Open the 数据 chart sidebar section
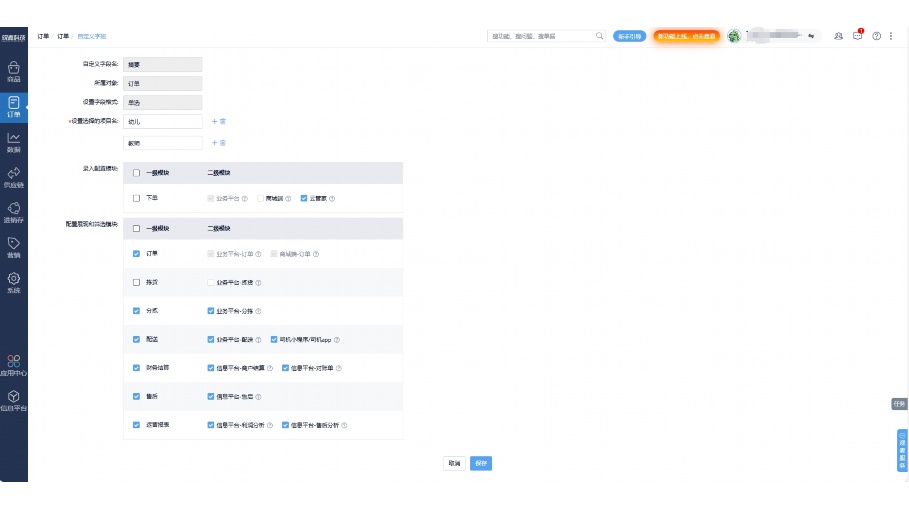The width and height of the screenshot is (909, 509). pyautogui.click(x=13, y=143)
